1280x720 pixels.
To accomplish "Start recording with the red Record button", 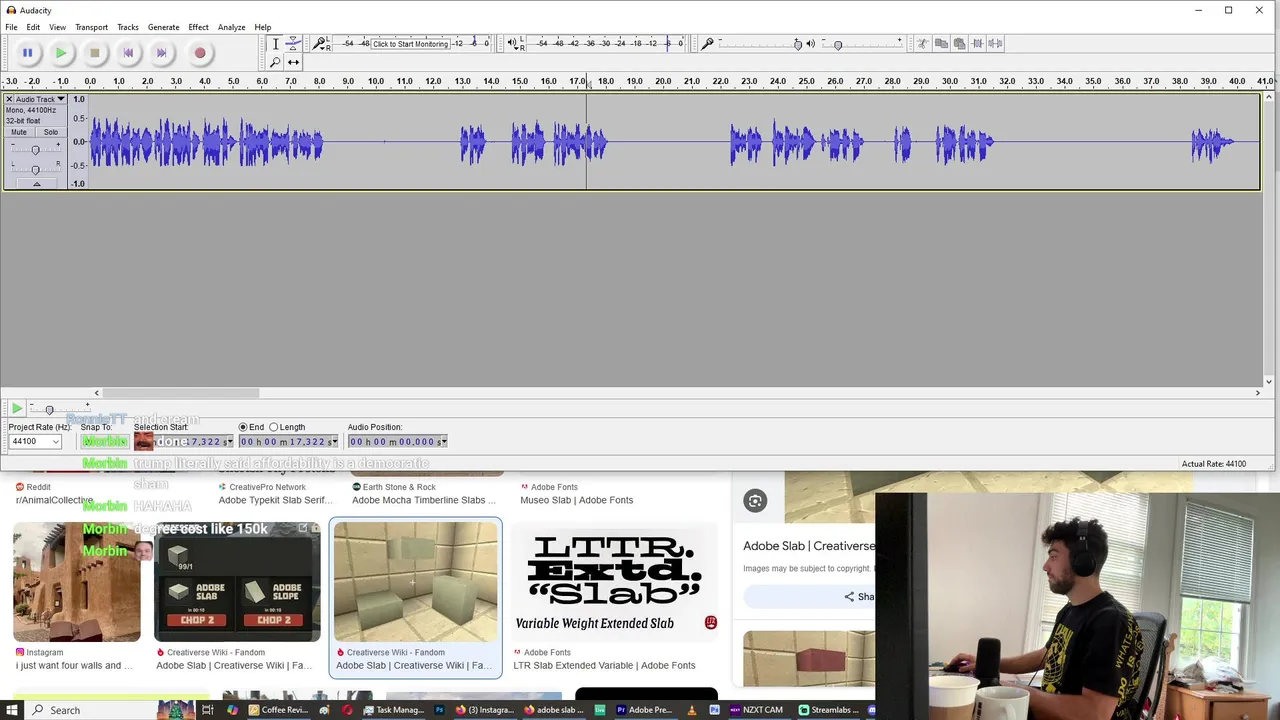I will coord(200,53).
